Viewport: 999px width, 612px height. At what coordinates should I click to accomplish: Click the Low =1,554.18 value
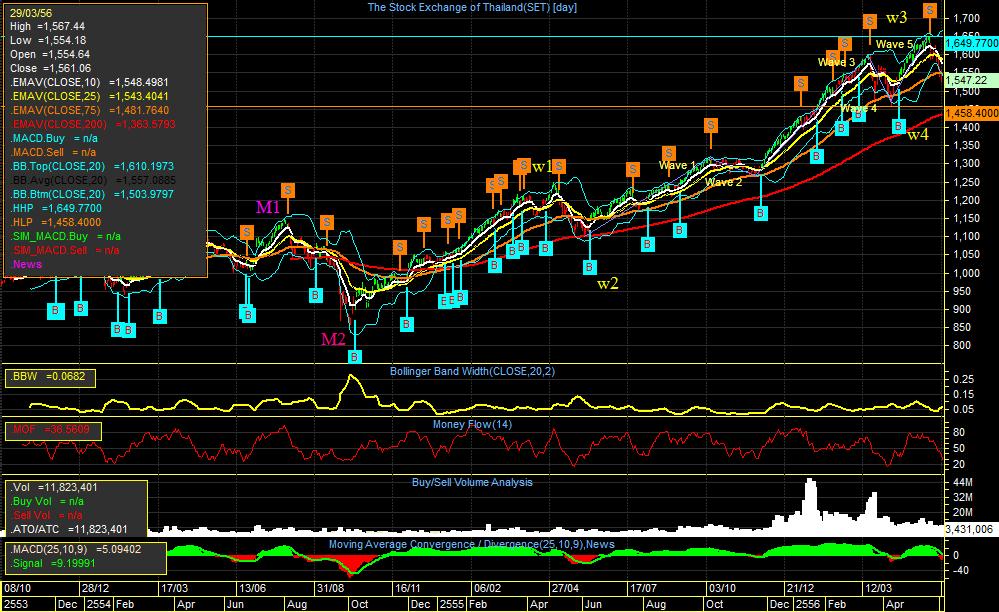(48, 40)
